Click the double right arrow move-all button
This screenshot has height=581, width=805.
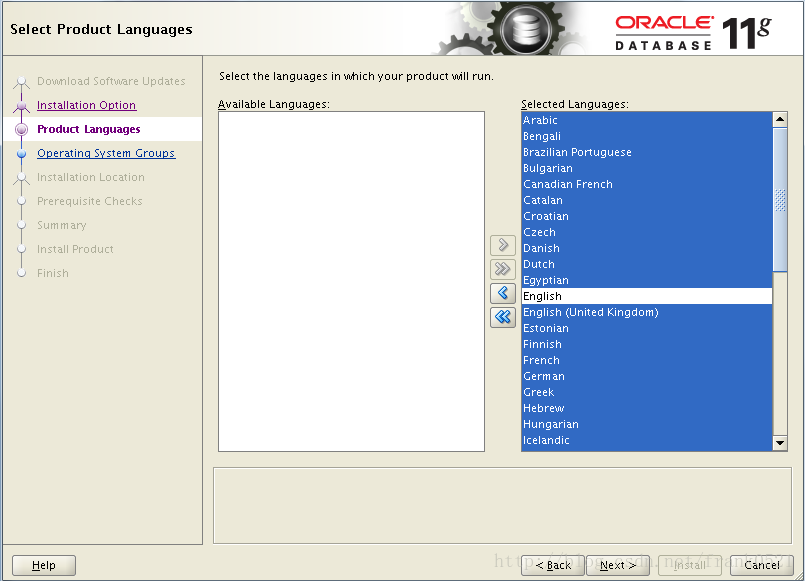click(503, 269)
